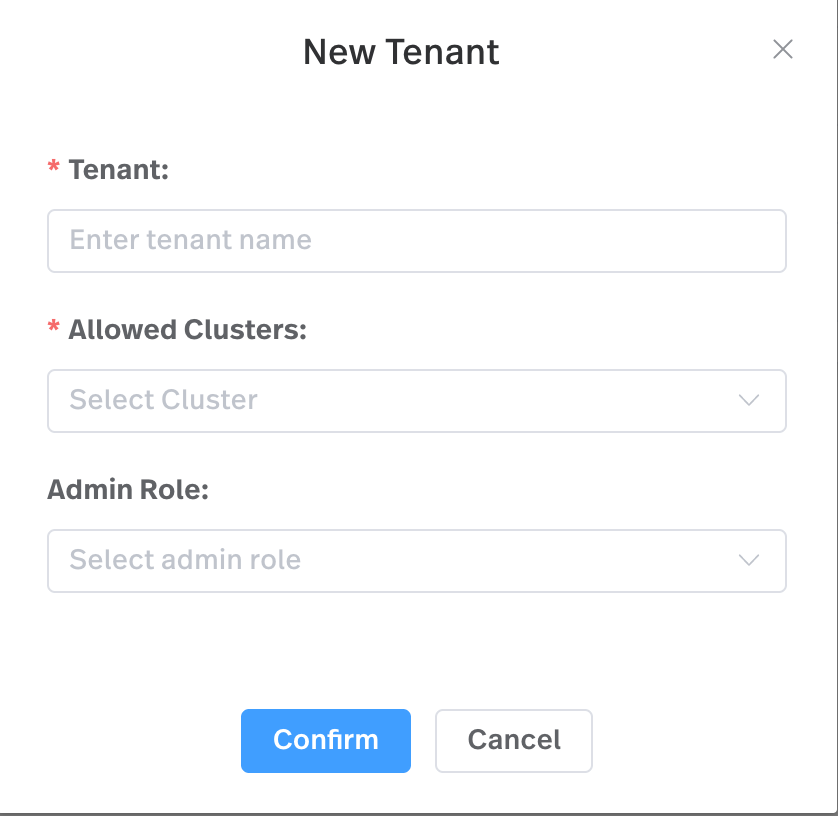
Task: Click the Tenant field label
Action: 118,169
